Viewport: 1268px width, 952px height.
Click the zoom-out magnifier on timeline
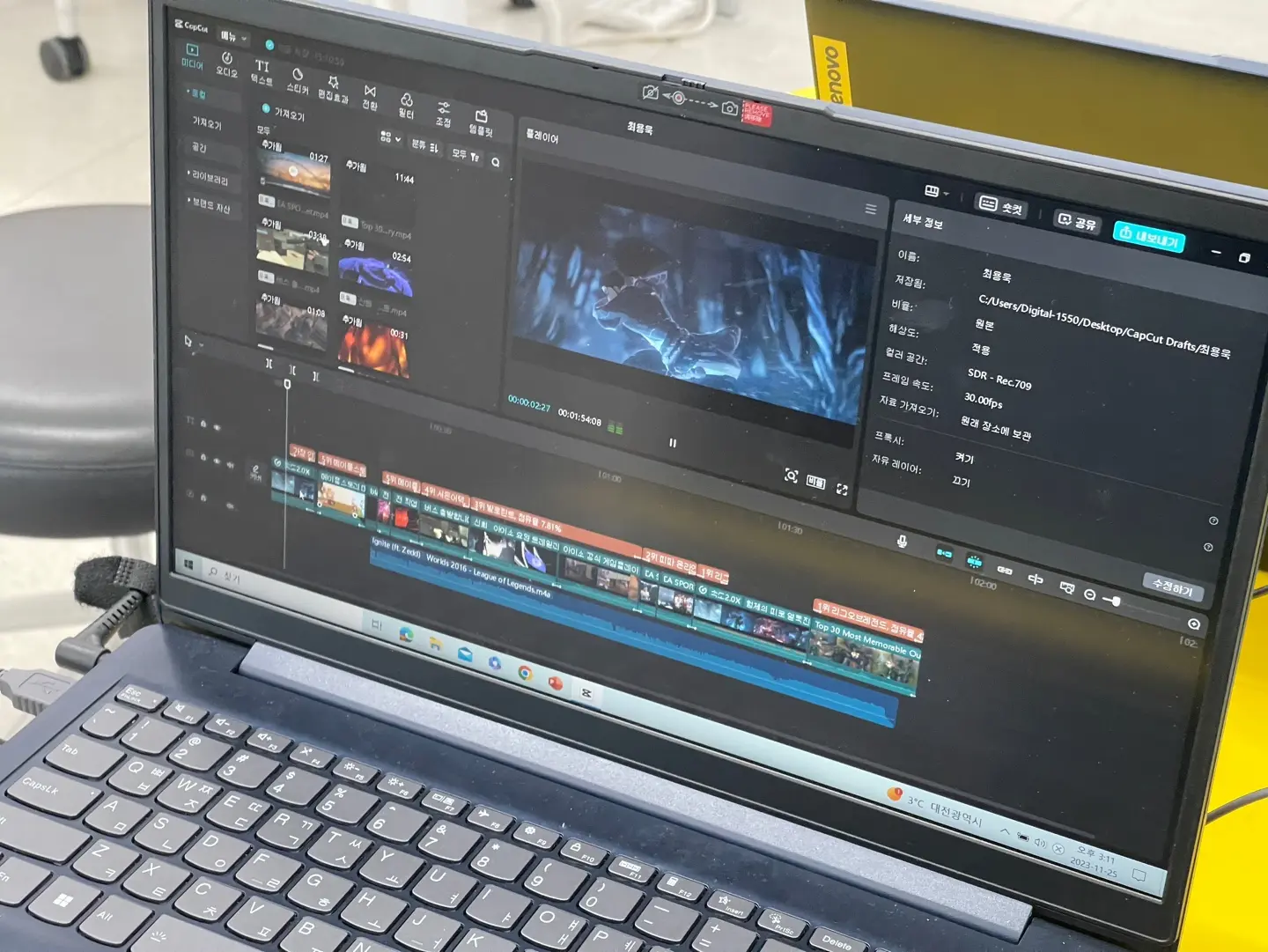click(x=1089, y=595)
